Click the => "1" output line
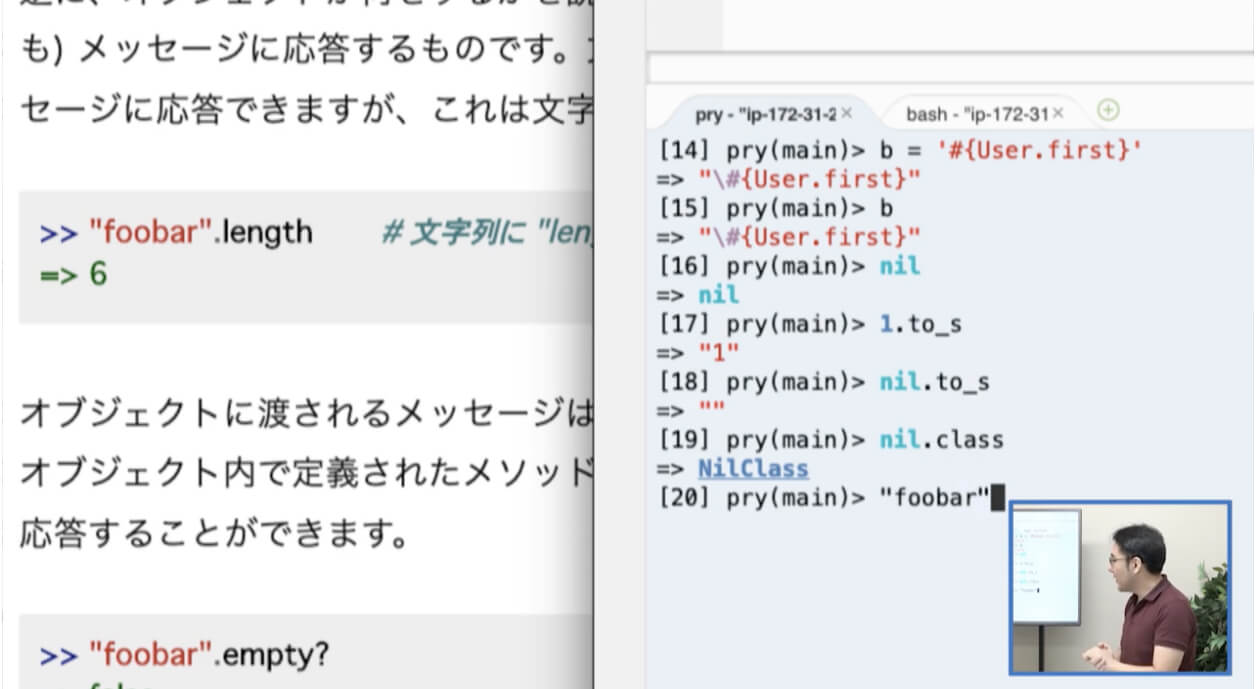Screen dimensions: 1256x689 coord(698,353)
